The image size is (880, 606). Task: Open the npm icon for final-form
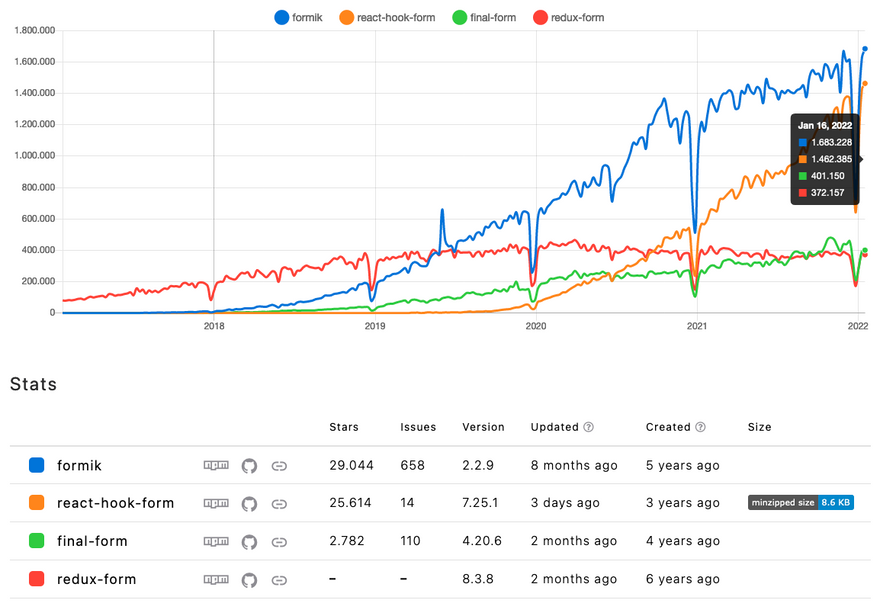(216, 541)
